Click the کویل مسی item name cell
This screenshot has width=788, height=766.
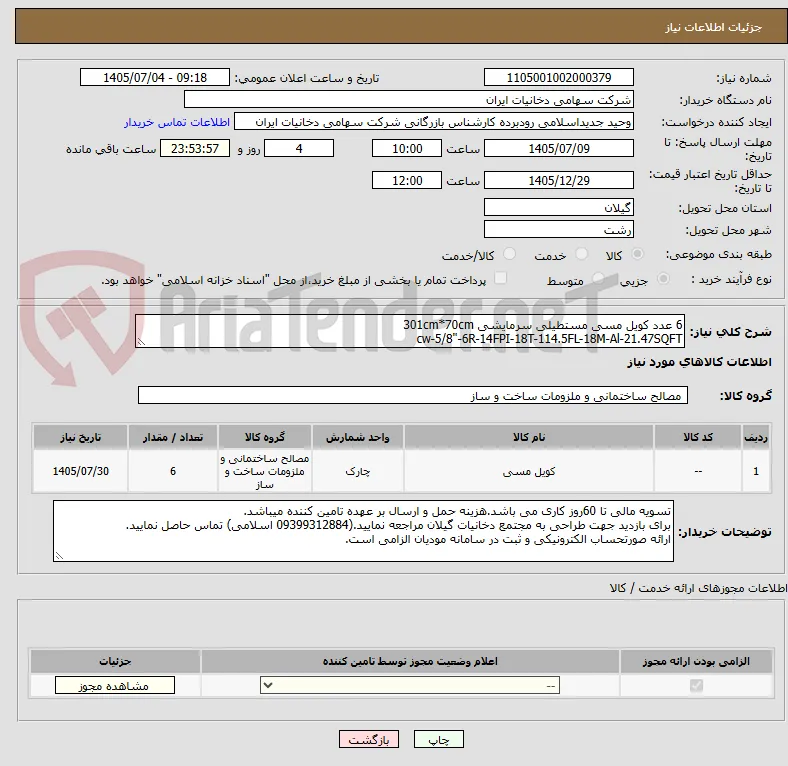[x=528, y=471]
